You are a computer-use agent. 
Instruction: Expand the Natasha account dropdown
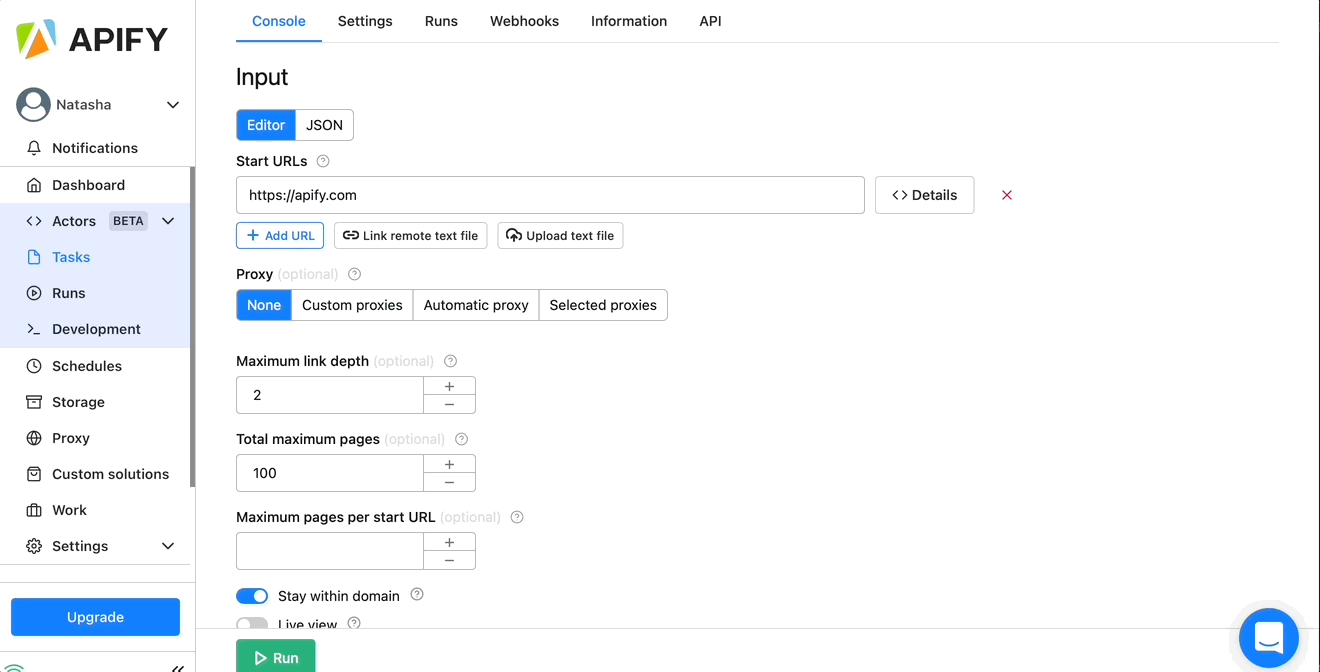173,105
